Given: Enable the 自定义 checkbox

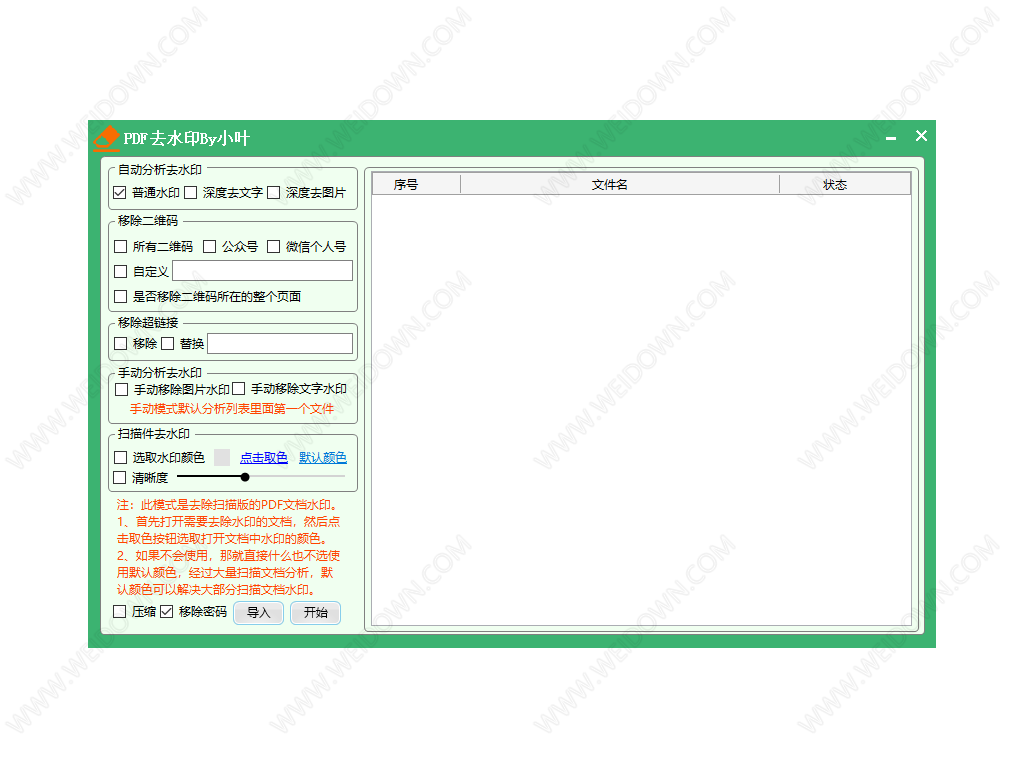Looking at the screenshot, I should [x=120, y=272].
